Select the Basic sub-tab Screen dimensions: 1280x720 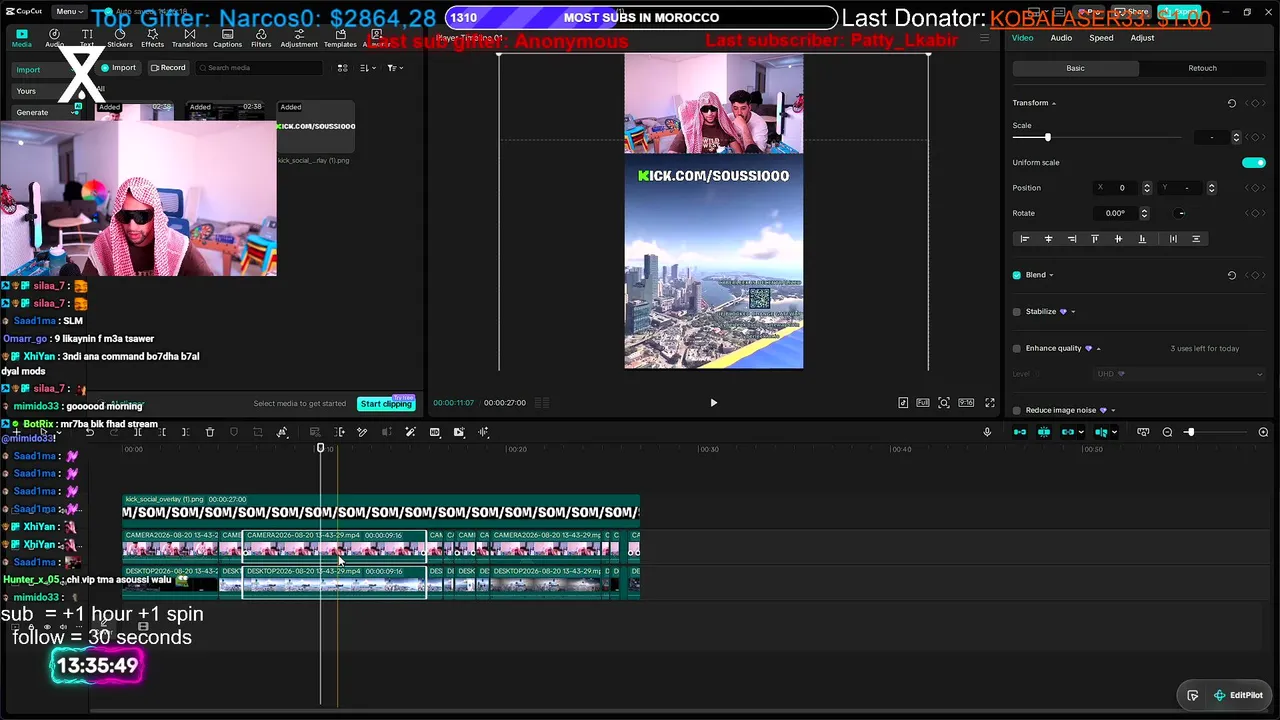pyautogui.click(x=1075, y=68)
